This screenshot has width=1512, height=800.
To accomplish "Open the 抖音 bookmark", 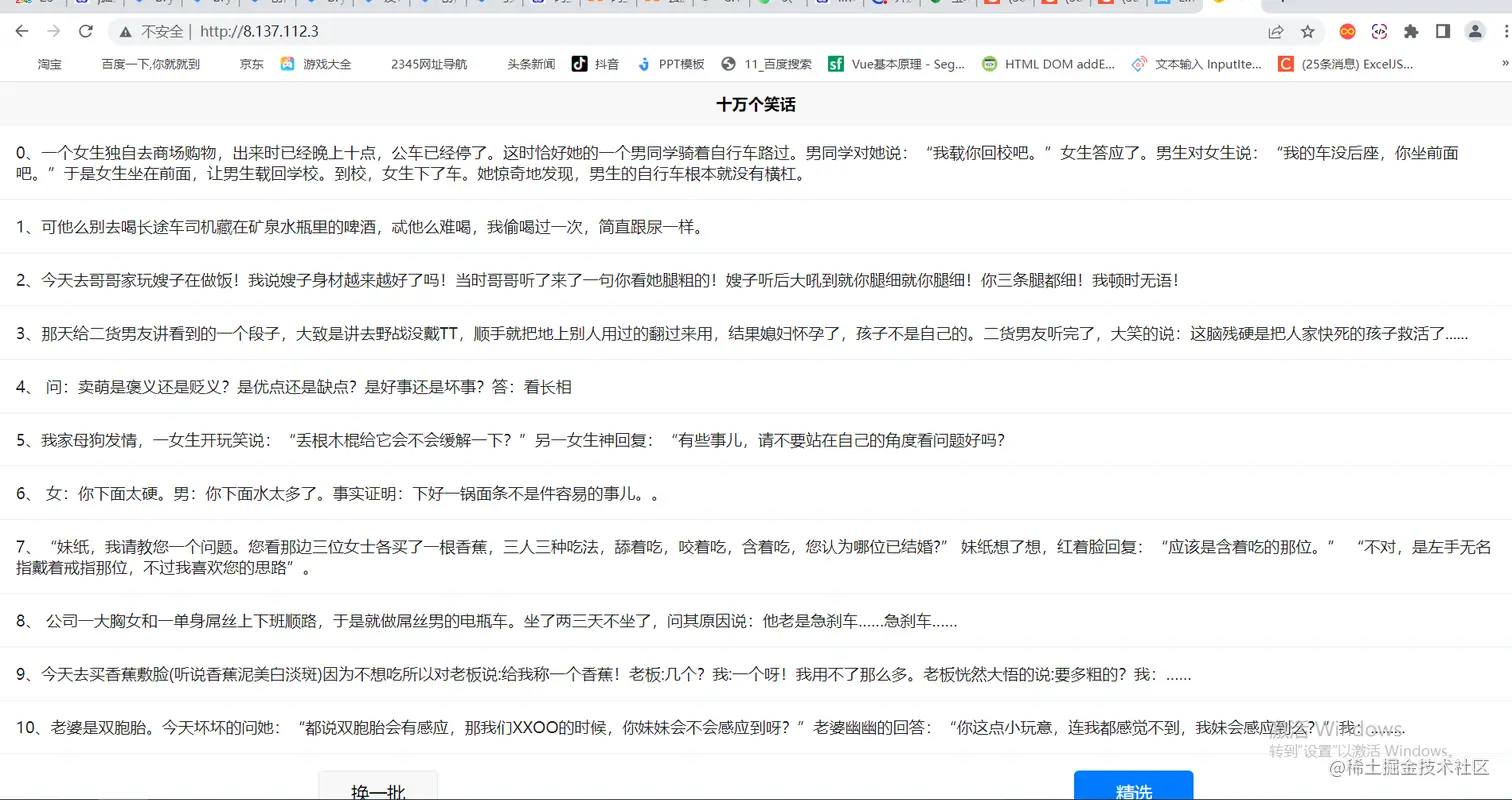I will click(596, 64).
